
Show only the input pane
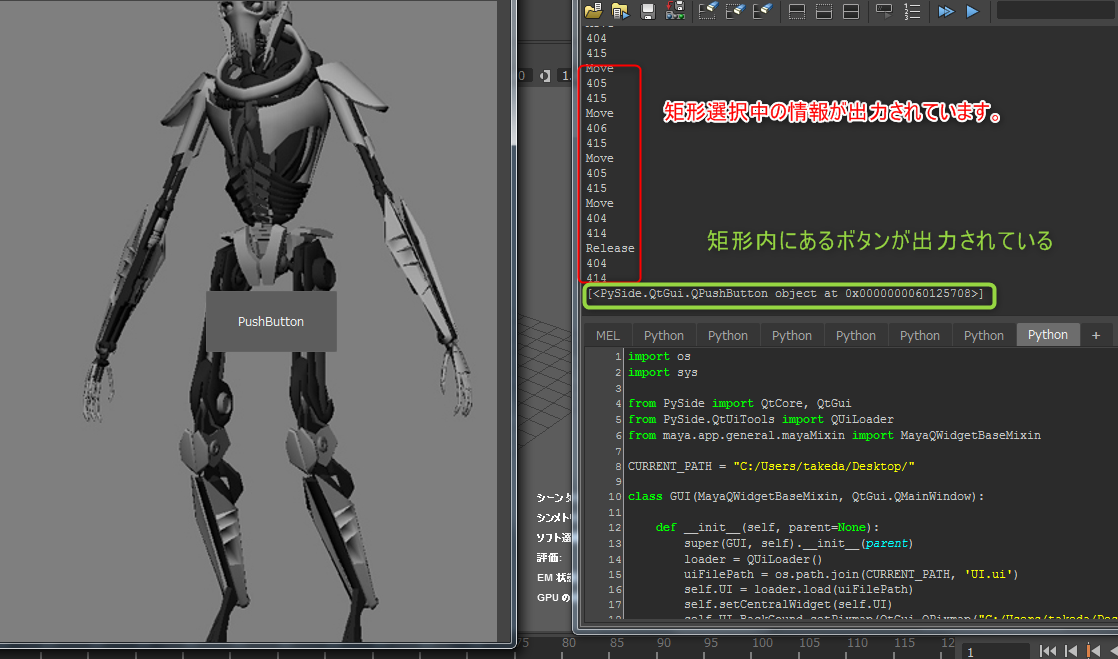pyautogui.click(x=824, y=11)
